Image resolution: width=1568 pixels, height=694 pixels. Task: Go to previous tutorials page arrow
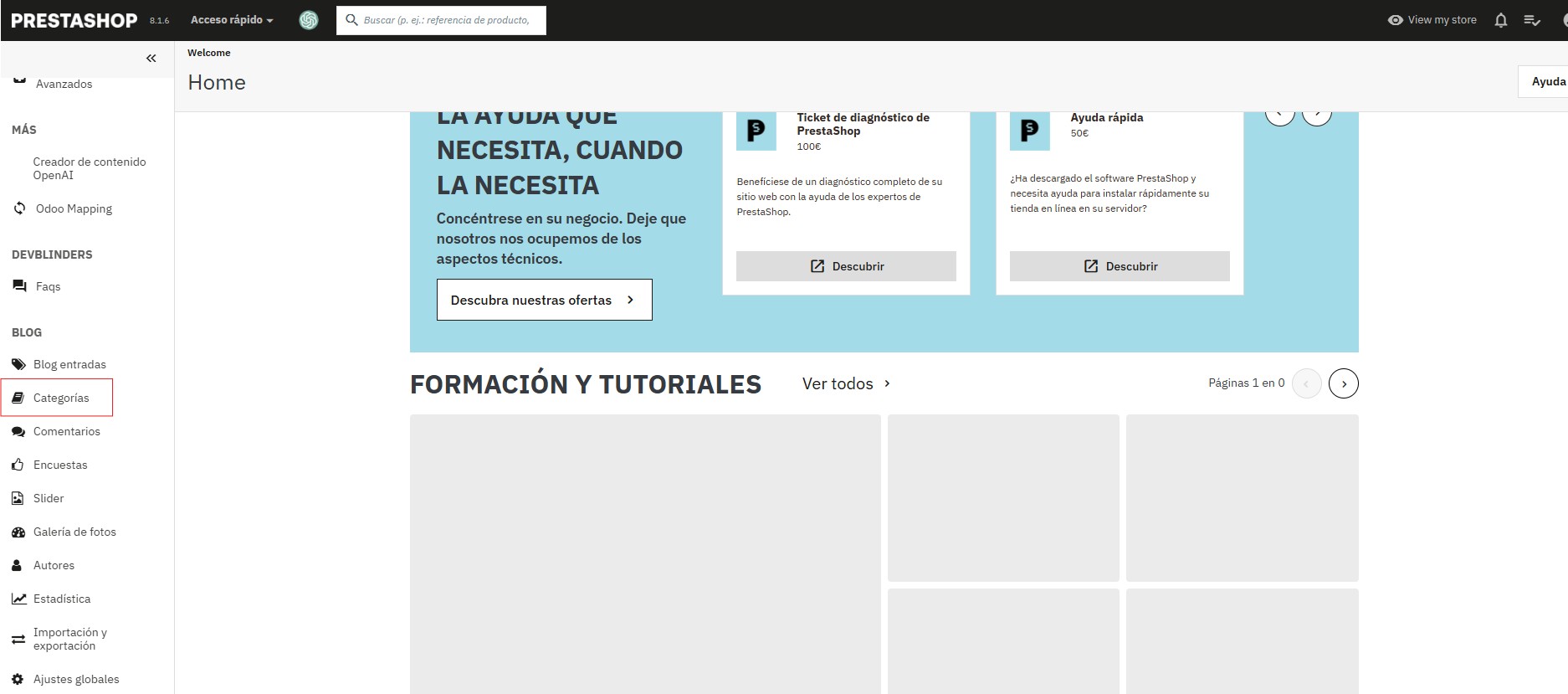pyautogui.click(x=1307, y=383)
